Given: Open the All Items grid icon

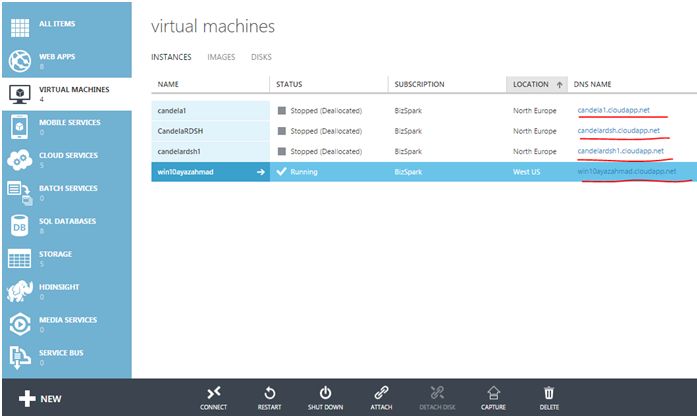Looking at the screenshot, I should tap(20, 28).
